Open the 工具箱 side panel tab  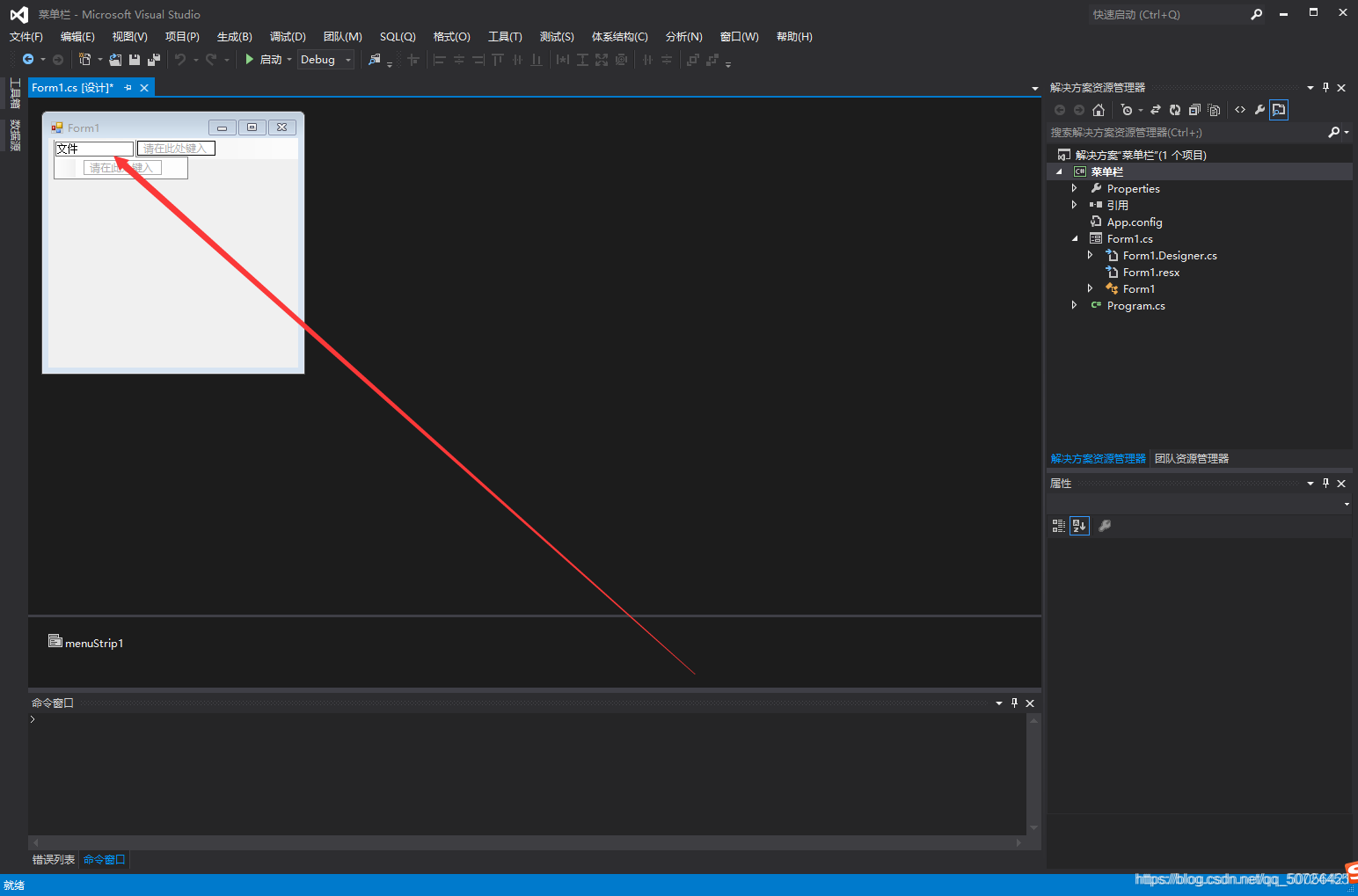(x=15, y=94)
